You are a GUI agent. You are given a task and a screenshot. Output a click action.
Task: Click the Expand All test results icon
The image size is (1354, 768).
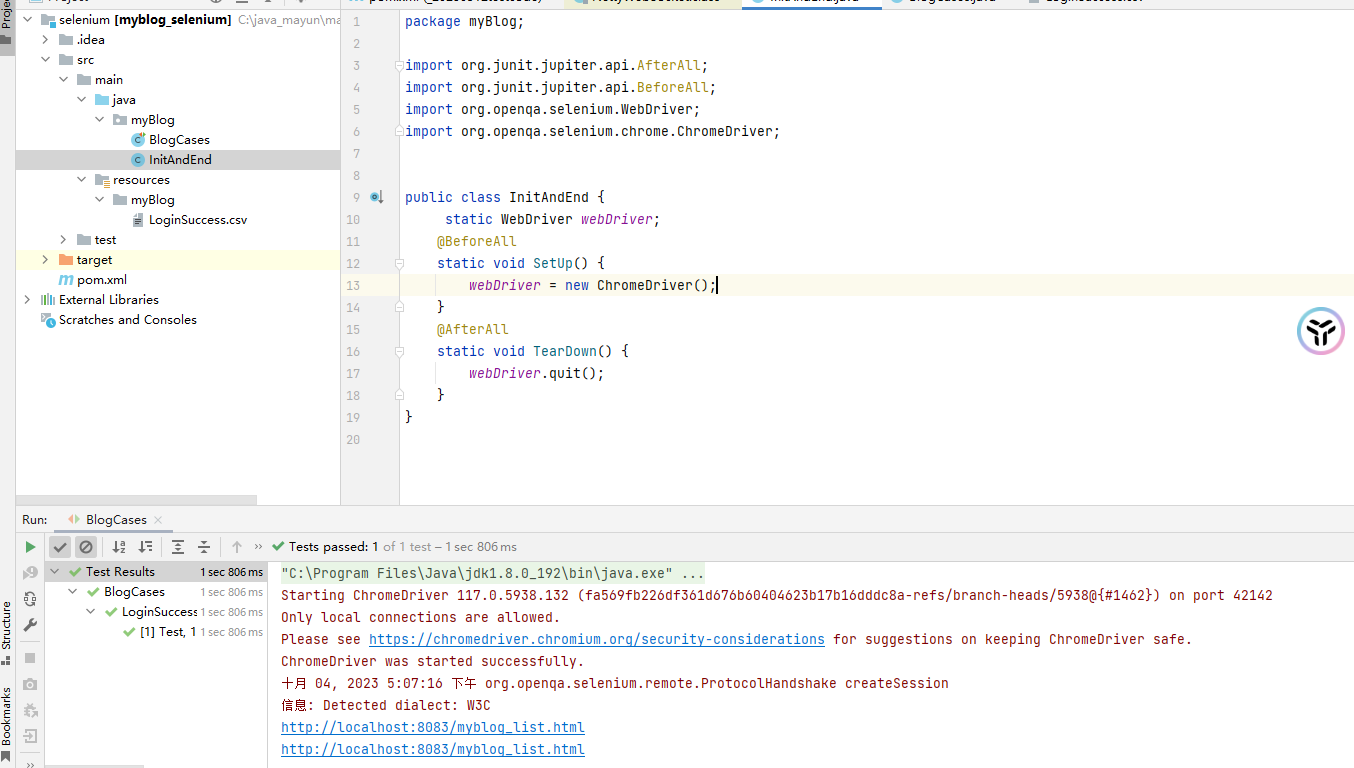pos(178,547)
